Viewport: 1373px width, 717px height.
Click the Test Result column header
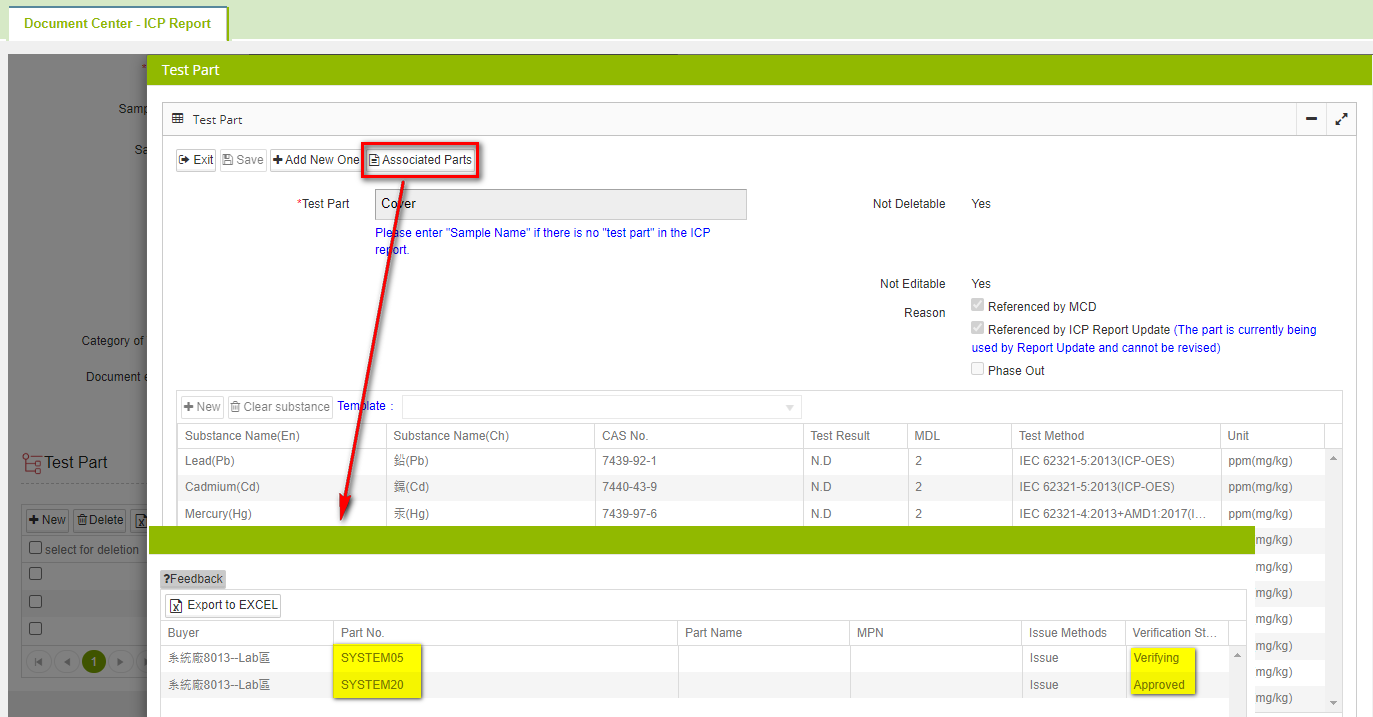coord(855,436)
